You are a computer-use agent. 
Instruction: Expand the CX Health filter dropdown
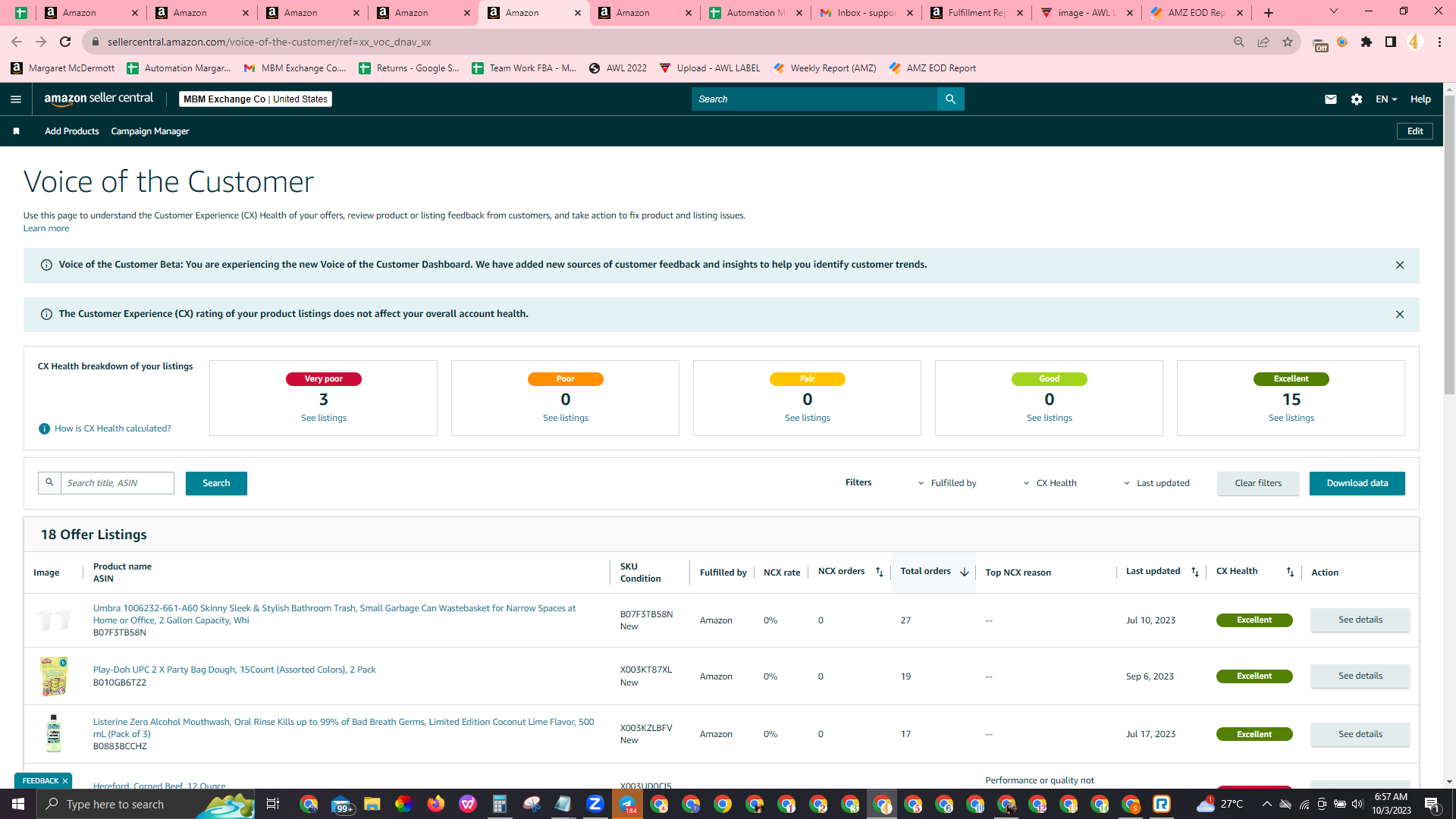(x=1050, y=483)
